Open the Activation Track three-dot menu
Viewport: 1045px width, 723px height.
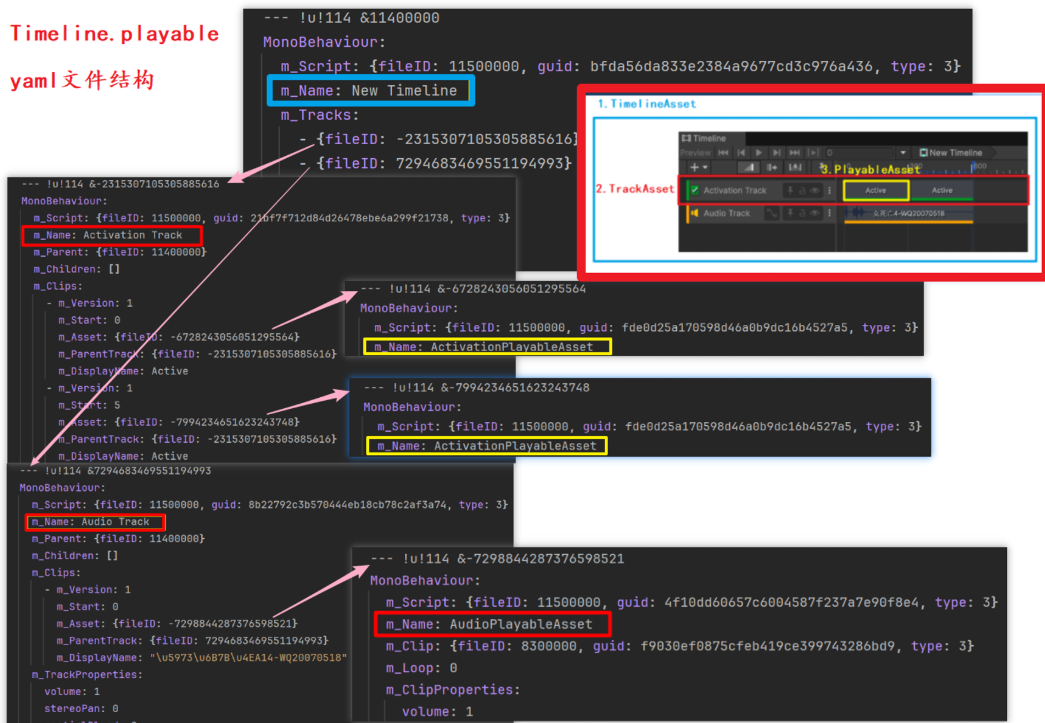[829, 190]
